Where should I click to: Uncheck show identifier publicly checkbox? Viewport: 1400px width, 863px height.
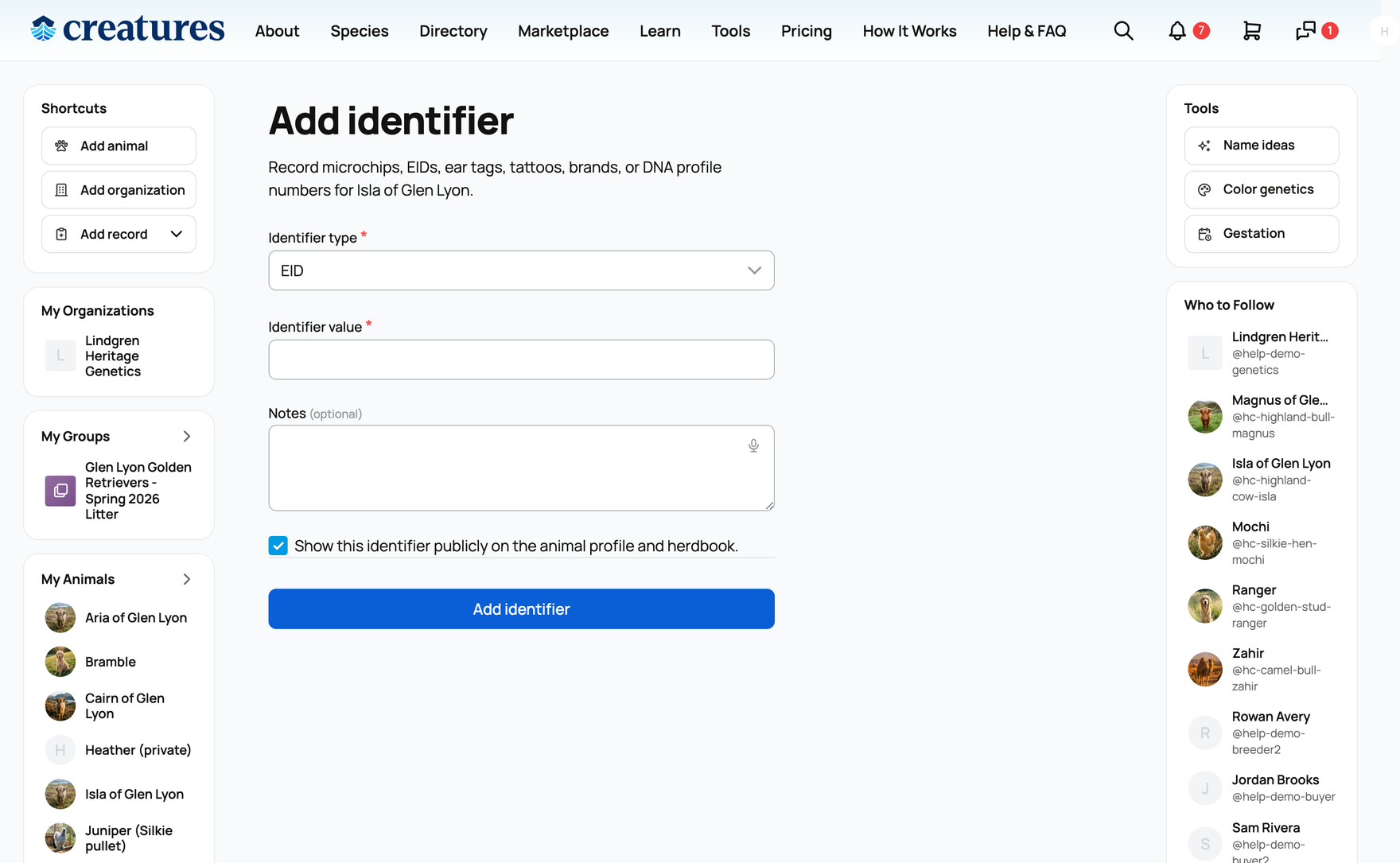(x=278, y=546)
